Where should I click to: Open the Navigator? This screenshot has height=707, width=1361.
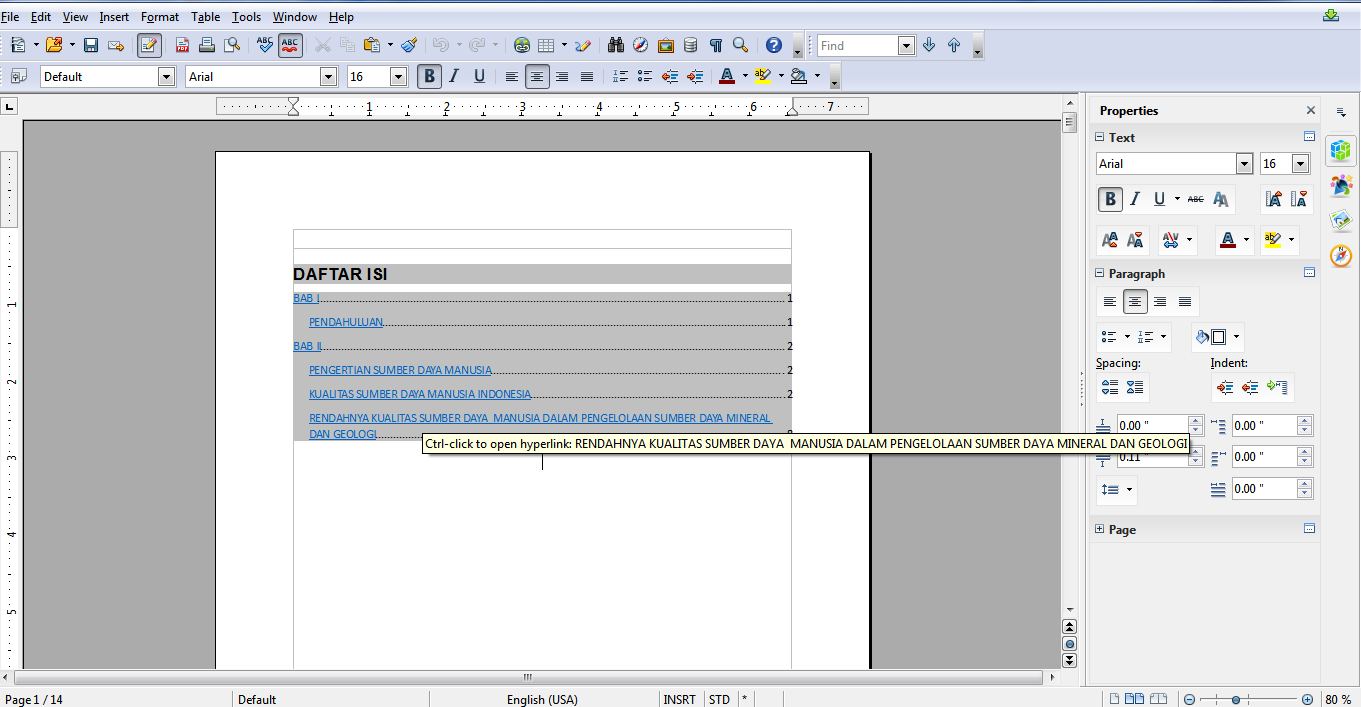(x=640, y=45)
